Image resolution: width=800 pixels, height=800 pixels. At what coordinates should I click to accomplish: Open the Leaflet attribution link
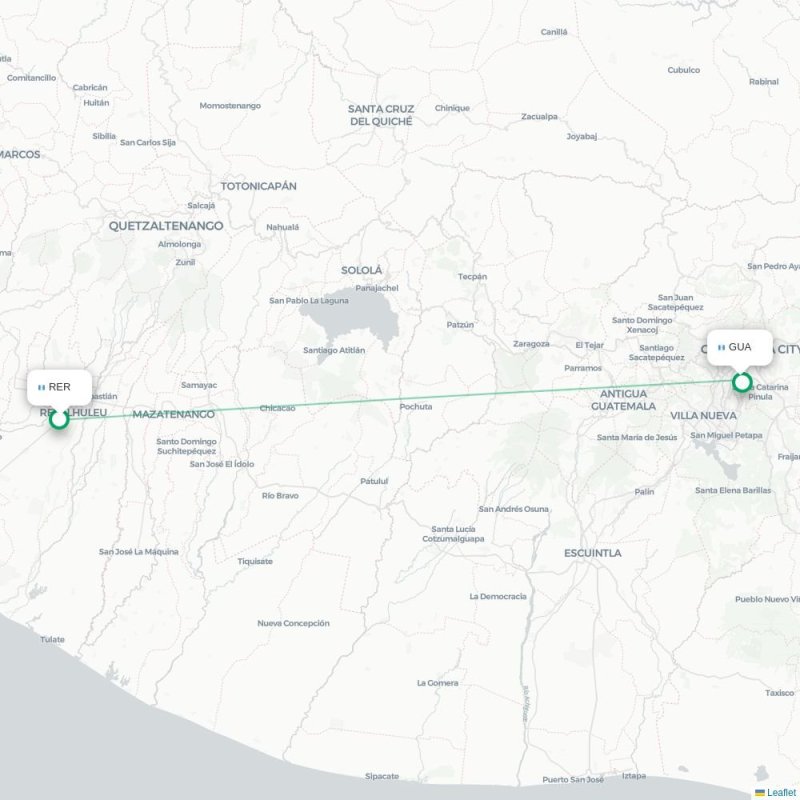pyautogui.click(x=783, y=792)
